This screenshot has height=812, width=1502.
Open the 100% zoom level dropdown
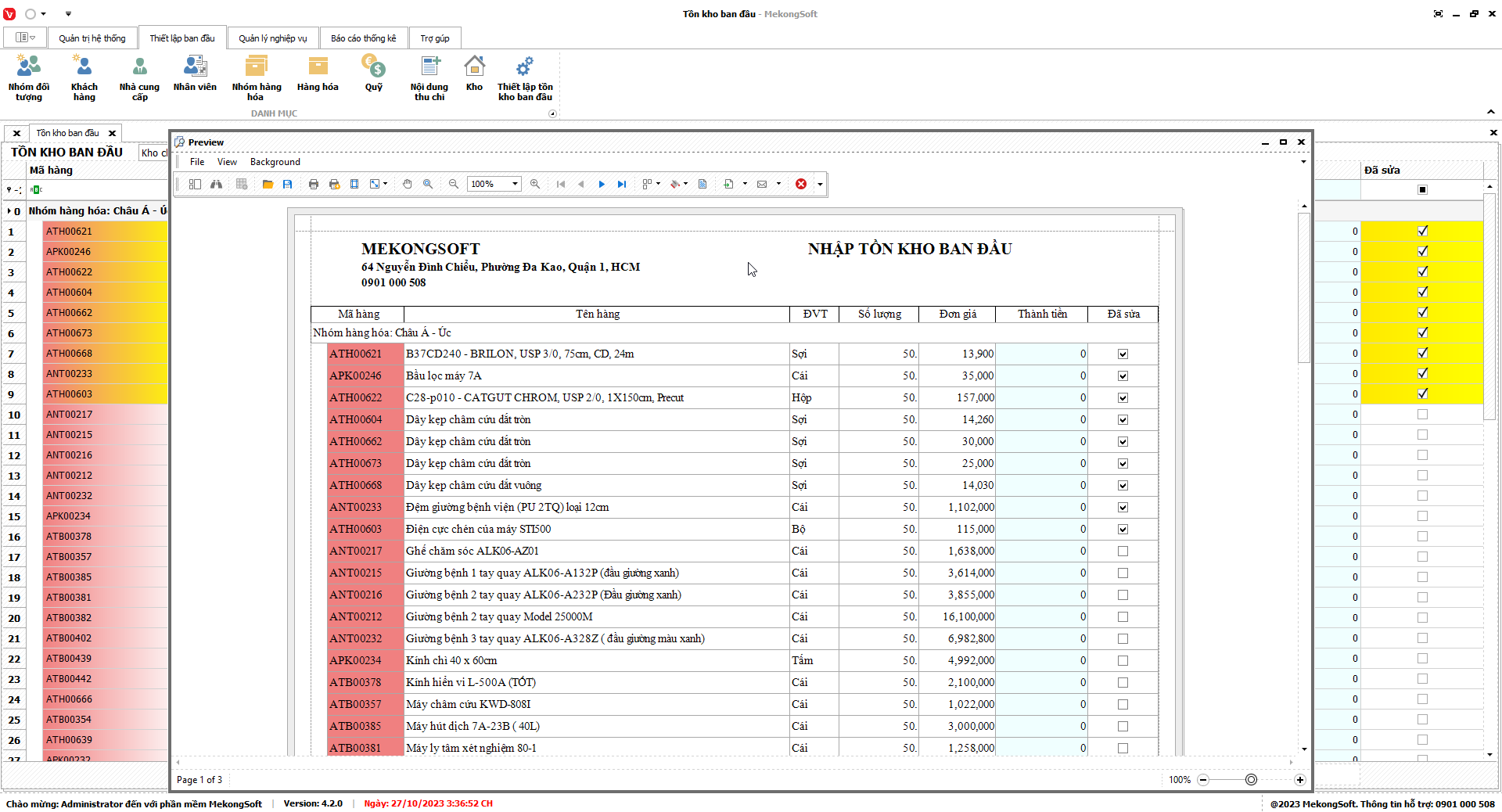tap(515, 184)
